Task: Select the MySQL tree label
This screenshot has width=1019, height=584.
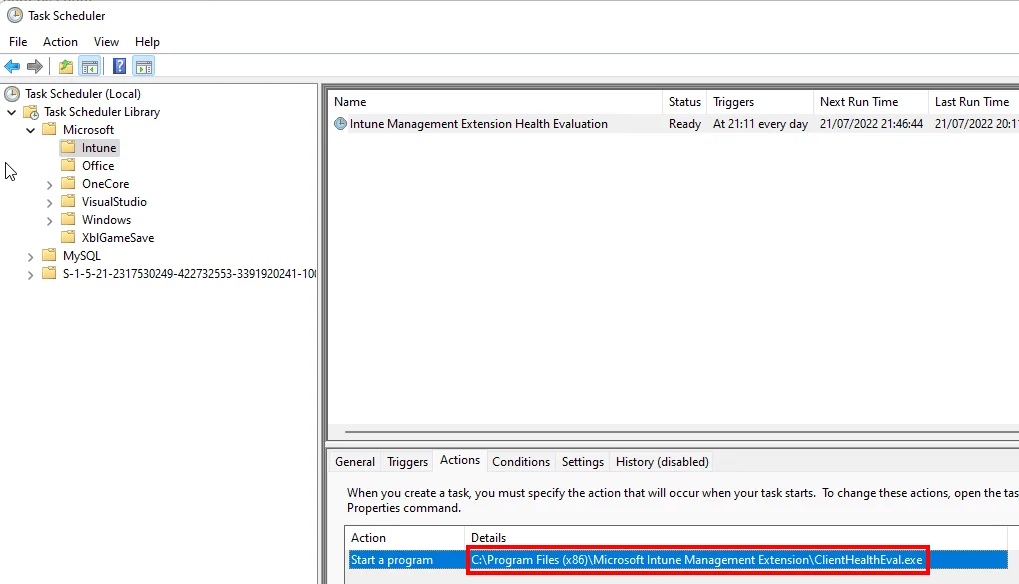Action: click(x=82, y=256)
